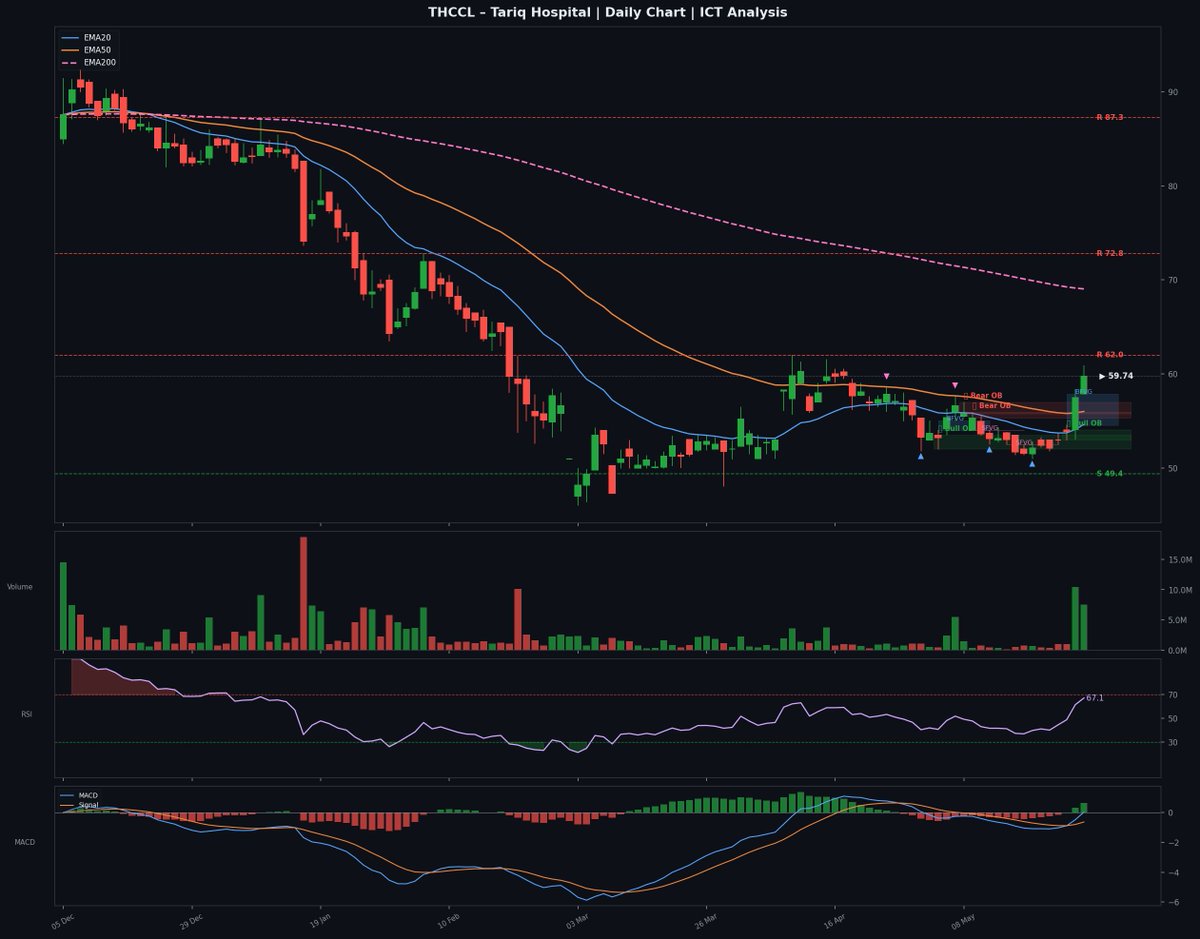The width and height of the screenshot is (1200, 939).
Task: Click the RSI current value 67.1
Action: (x=1095, y=698)
